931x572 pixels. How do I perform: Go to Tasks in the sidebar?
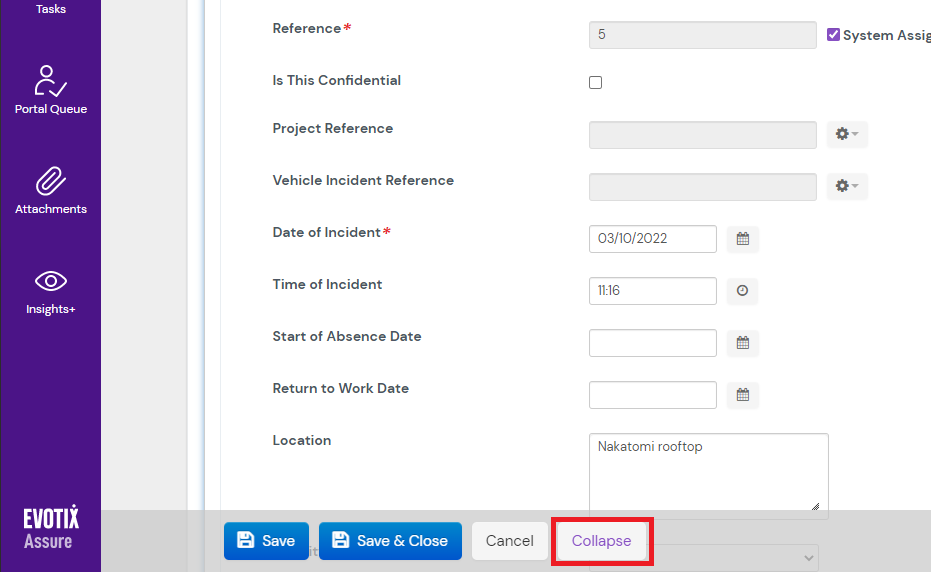click(x=50, y=9)
